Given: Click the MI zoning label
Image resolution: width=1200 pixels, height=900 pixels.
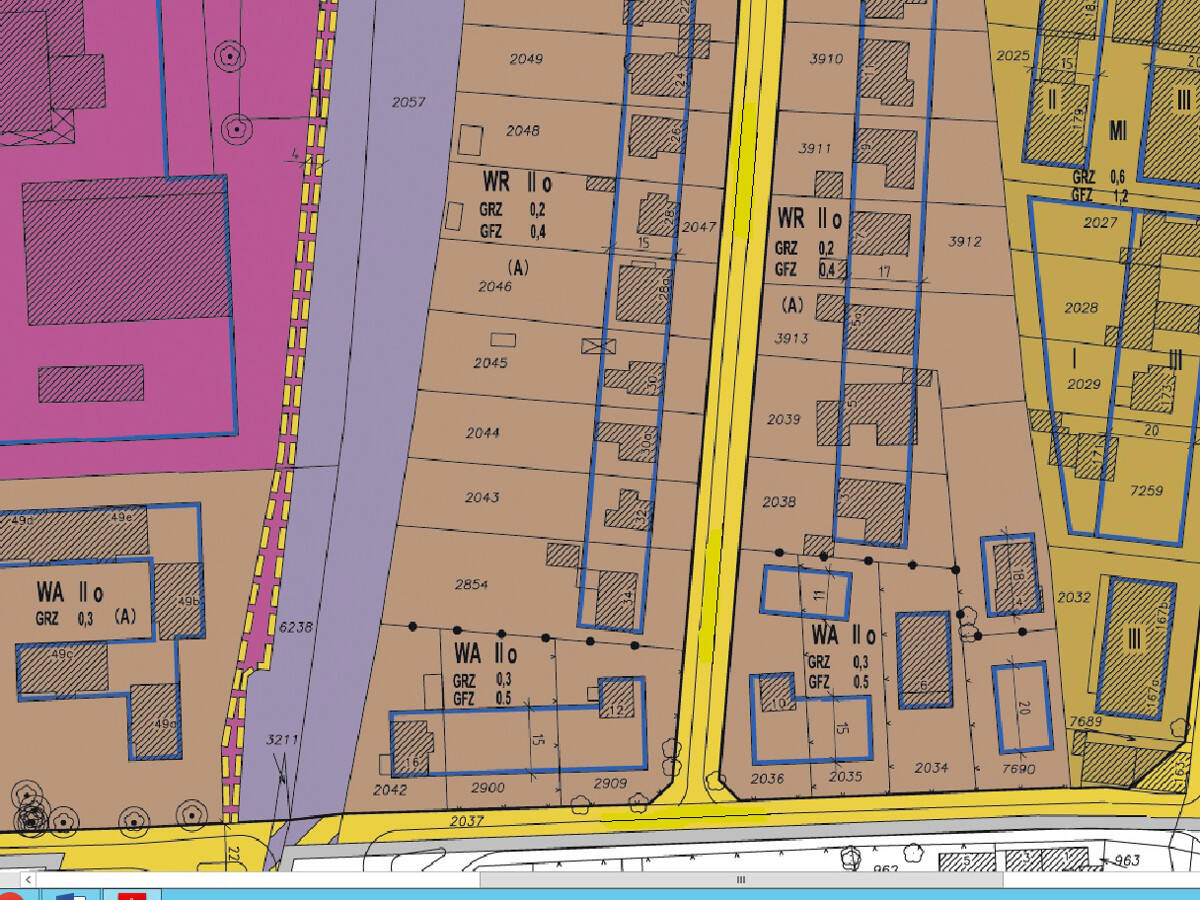Looking at the screenshot, I should coord(1118,129).
